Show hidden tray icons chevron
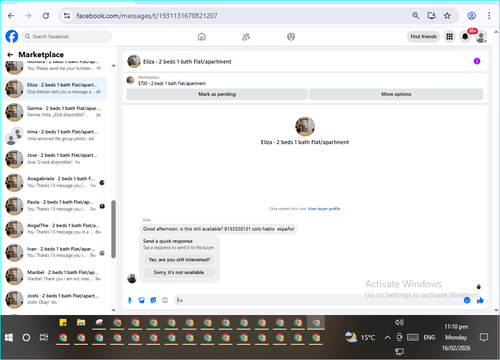This screenshot has height=360, width=500. coord(387,338)
